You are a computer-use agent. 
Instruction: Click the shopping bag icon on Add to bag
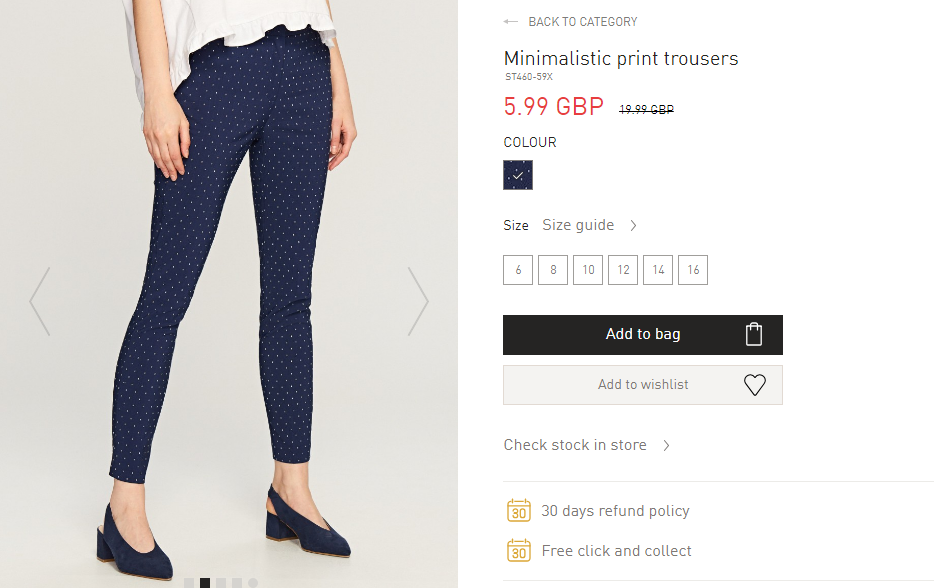(x=754, y=334)
